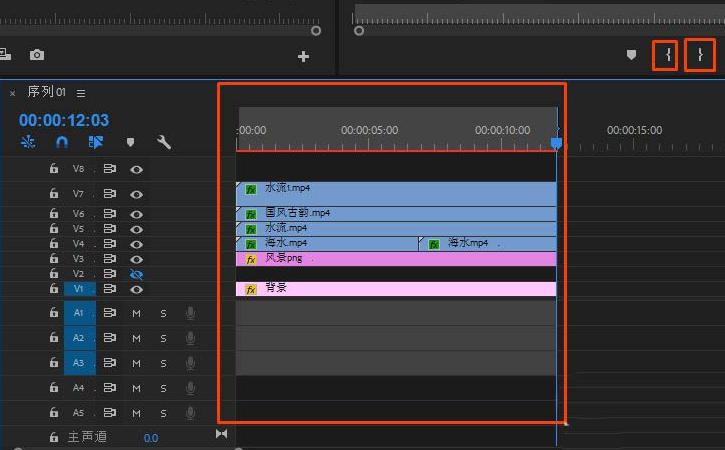
Task: Toggle the Snap magnet icon
Action: coord(62,142)
